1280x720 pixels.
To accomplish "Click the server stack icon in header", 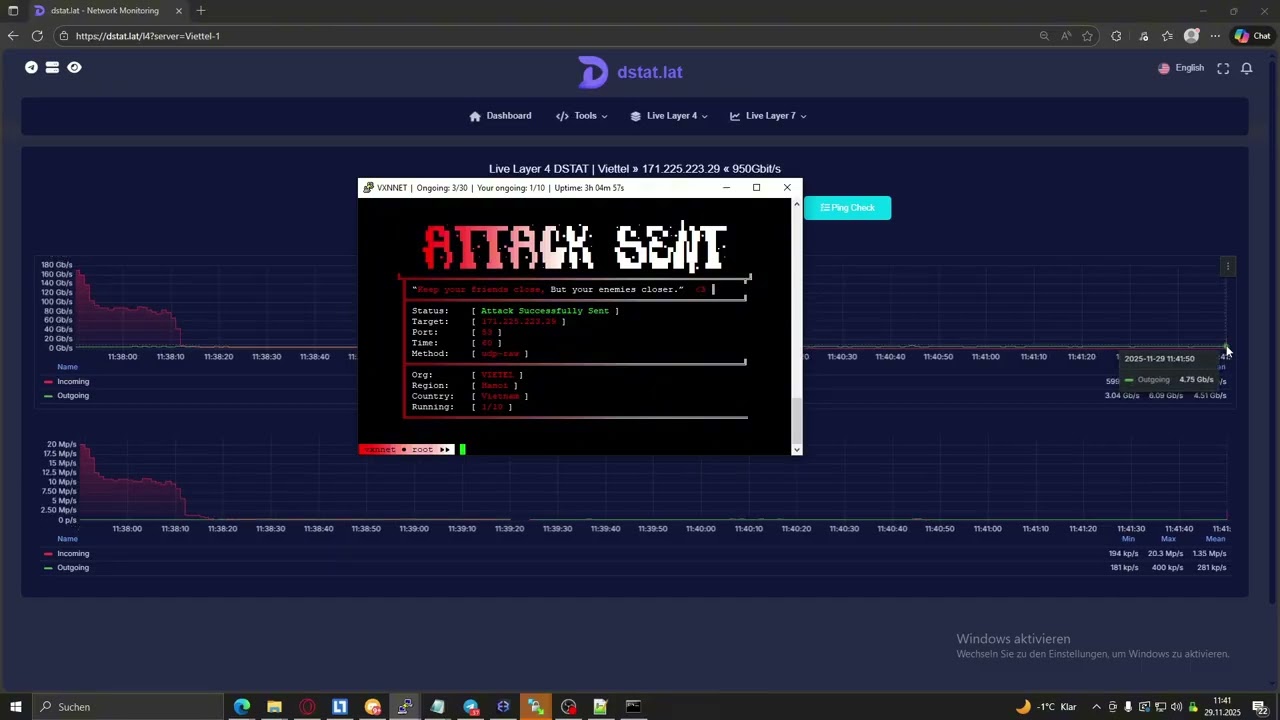I will pyautogui.click(x=52, y=68).
